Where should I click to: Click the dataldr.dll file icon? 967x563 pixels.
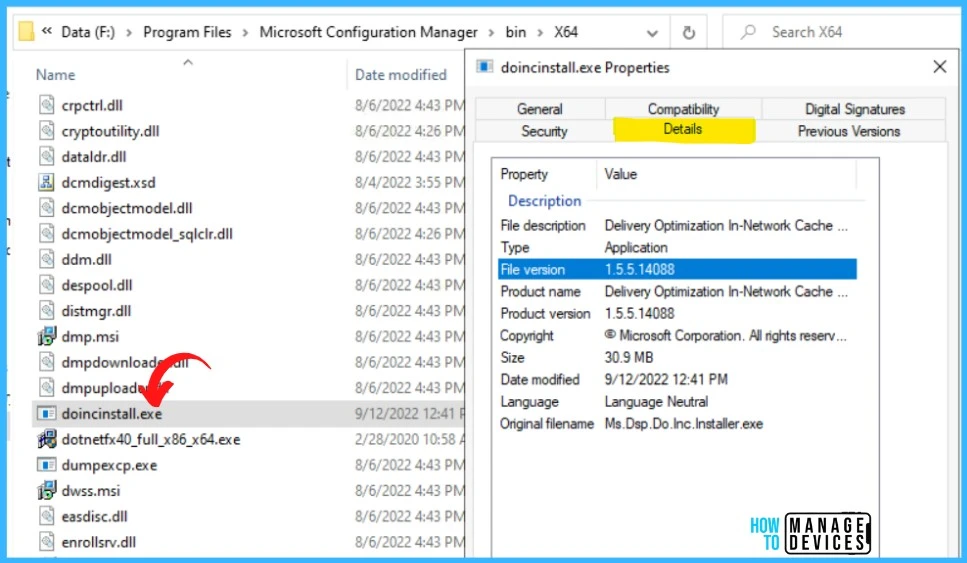(x=47, y=157)
